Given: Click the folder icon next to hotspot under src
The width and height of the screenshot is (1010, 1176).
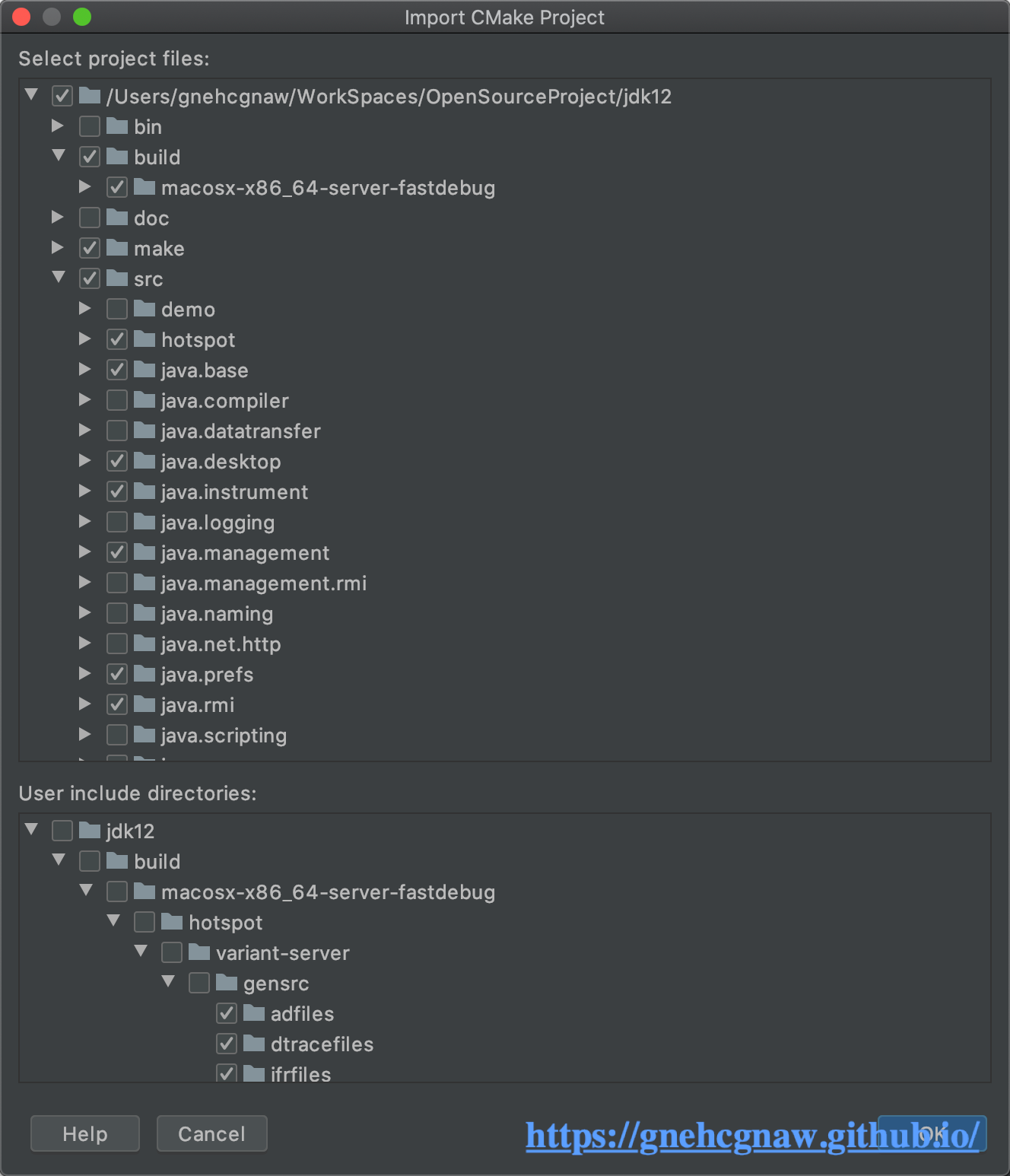Looking at the screenshot, I should coord(145,339).
